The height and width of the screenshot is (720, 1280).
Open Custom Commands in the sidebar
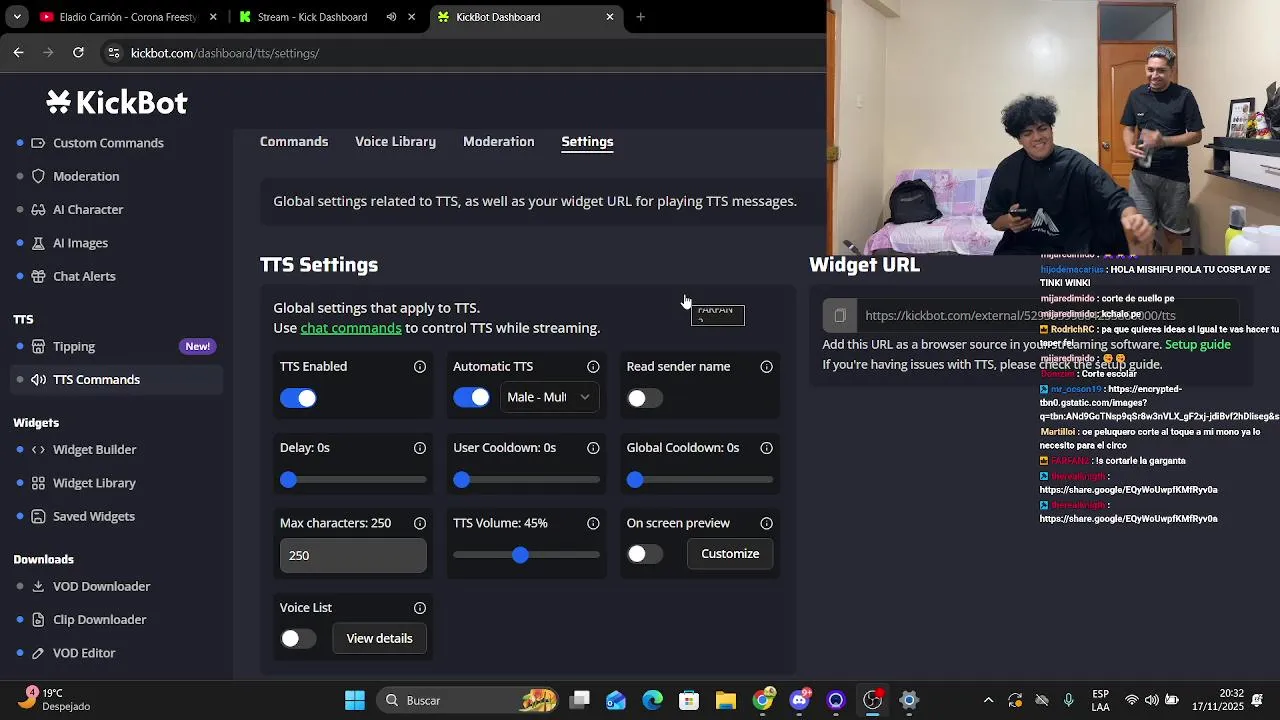pos(108,143)
